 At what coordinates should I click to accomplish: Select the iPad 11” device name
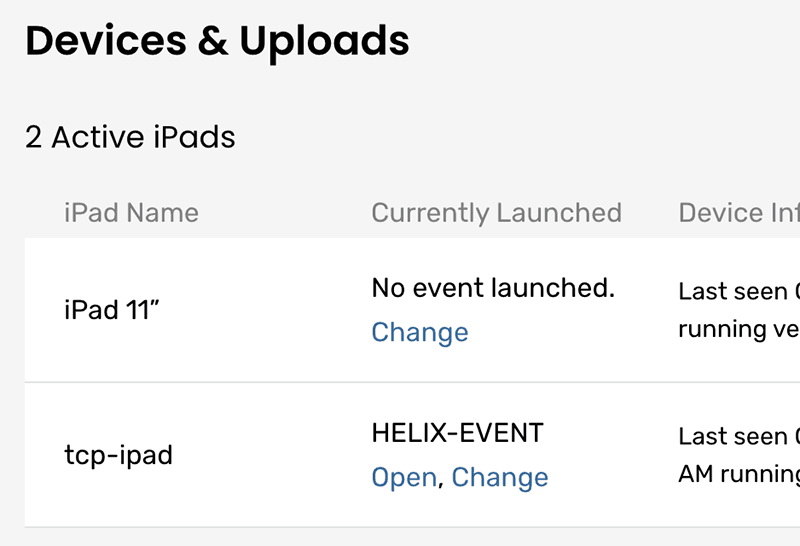pyautogui.click(x=112, y=310)
